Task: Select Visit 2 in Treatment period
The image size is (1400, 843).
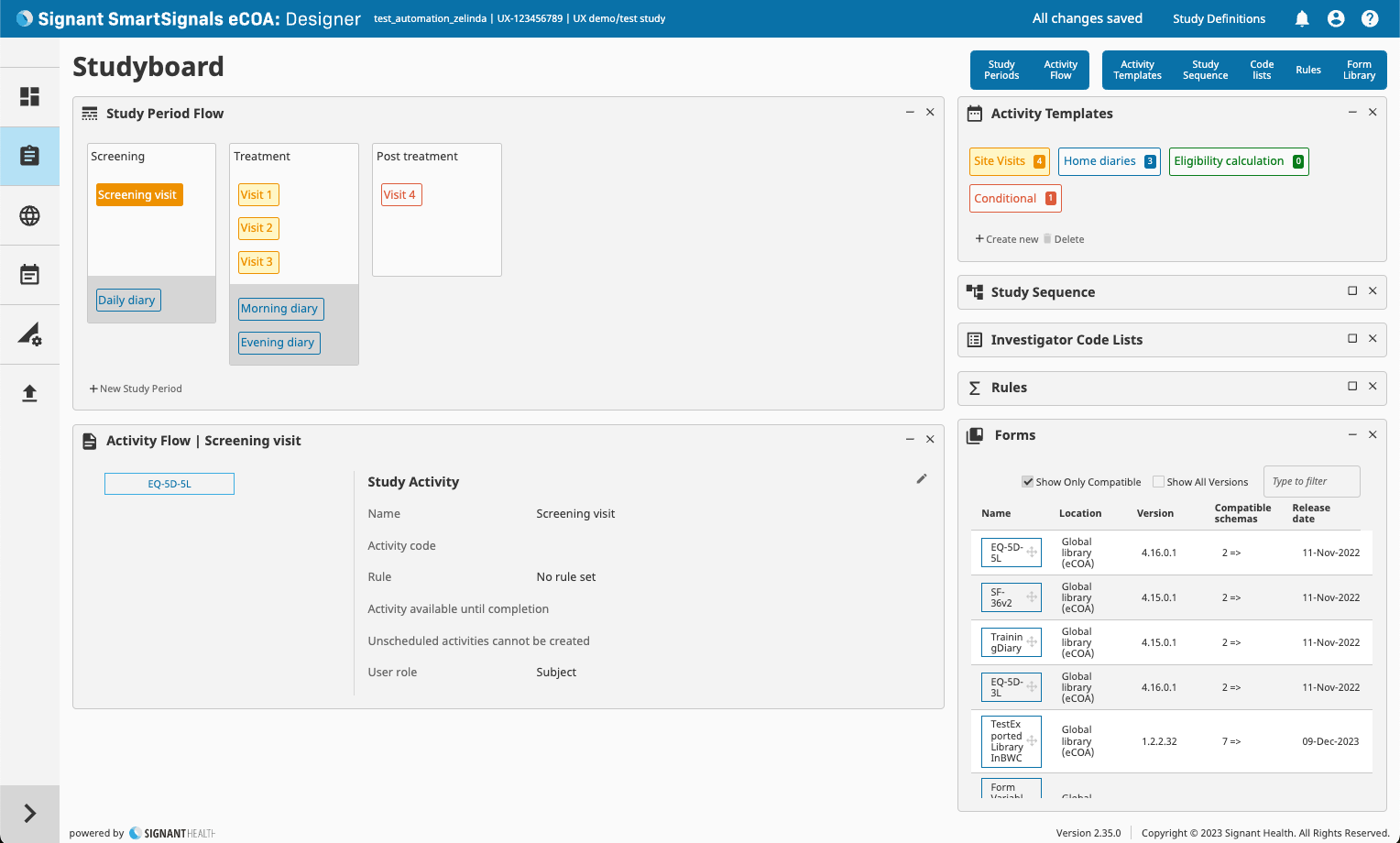Action: pyautogui.click(x=258, y=228)
